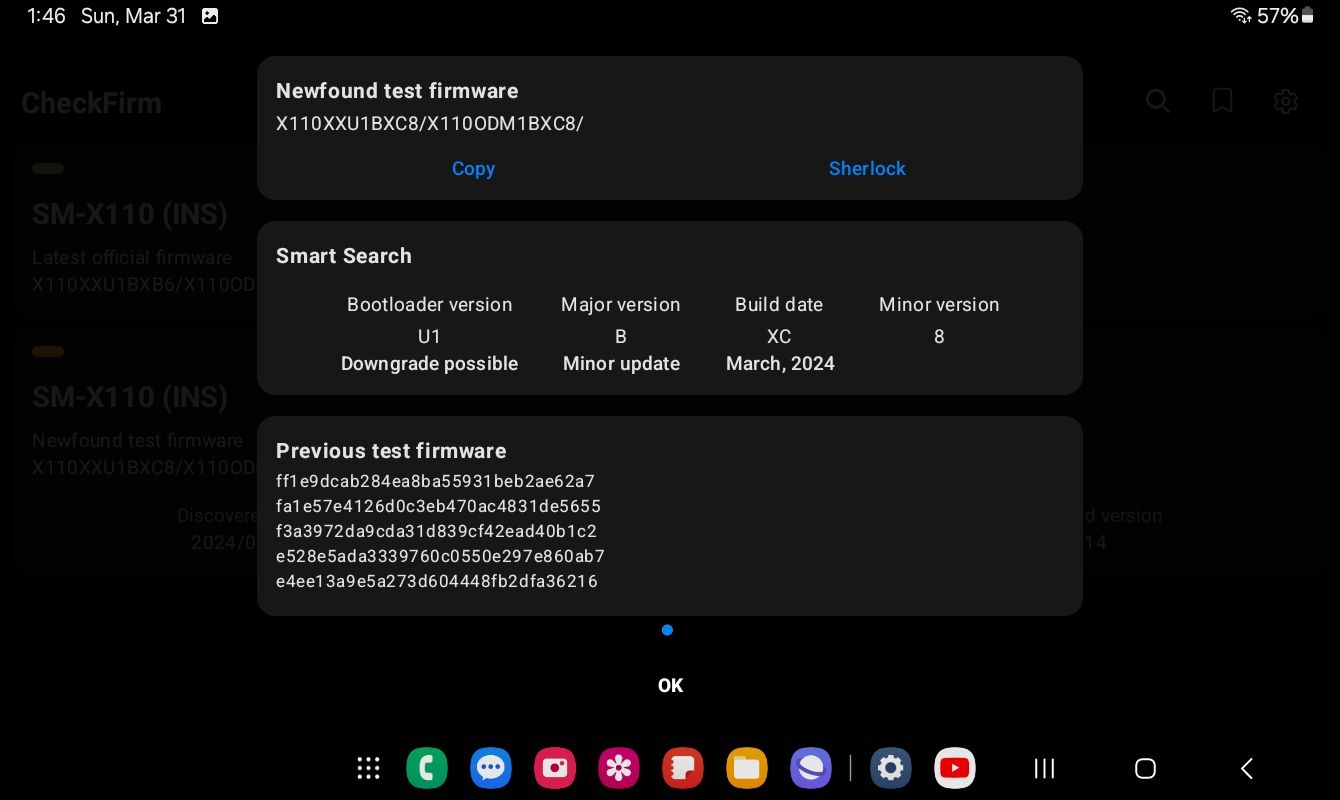The height and width of the screenshot is (800, 1340).
Task: Launch the YouTube app
Action: 955,768
